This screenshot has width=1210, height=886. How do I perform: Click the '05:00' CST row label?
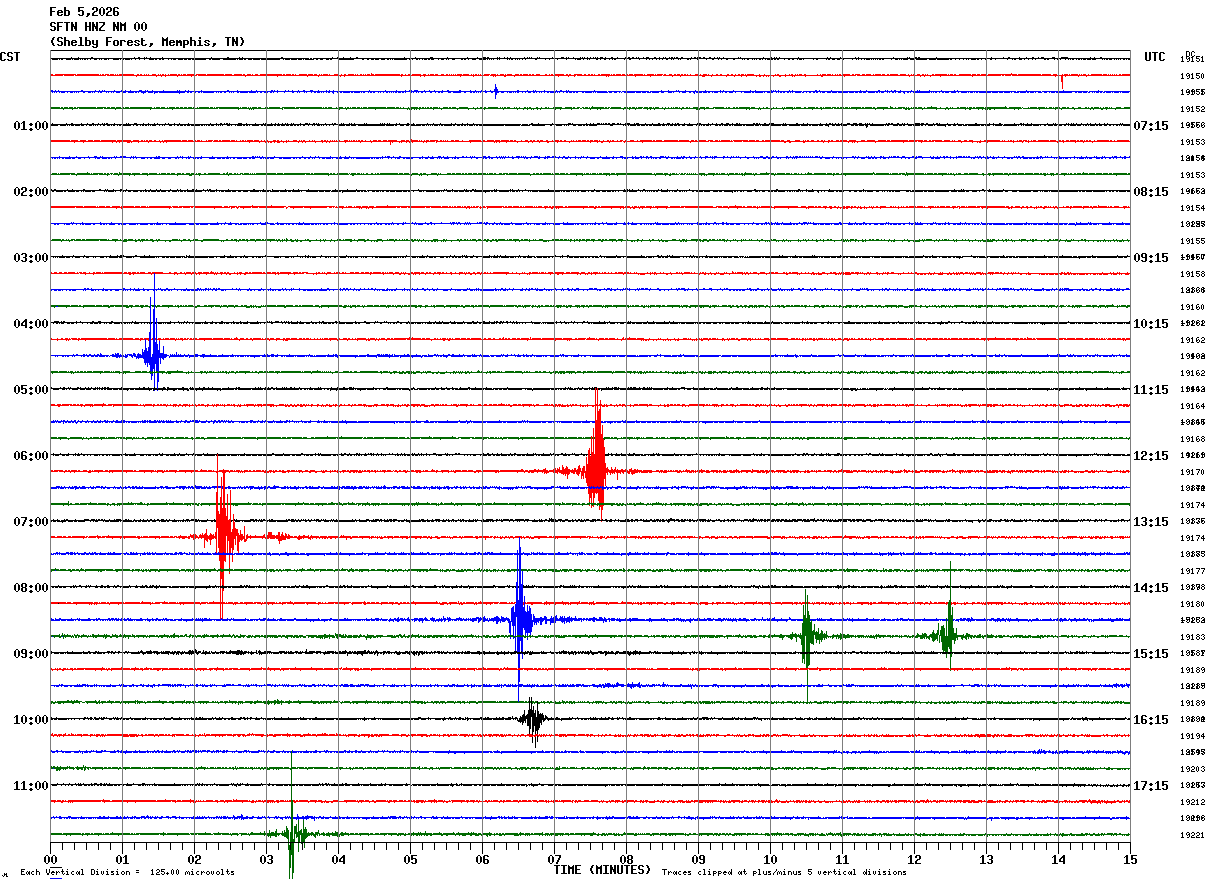tap(31, 390)
